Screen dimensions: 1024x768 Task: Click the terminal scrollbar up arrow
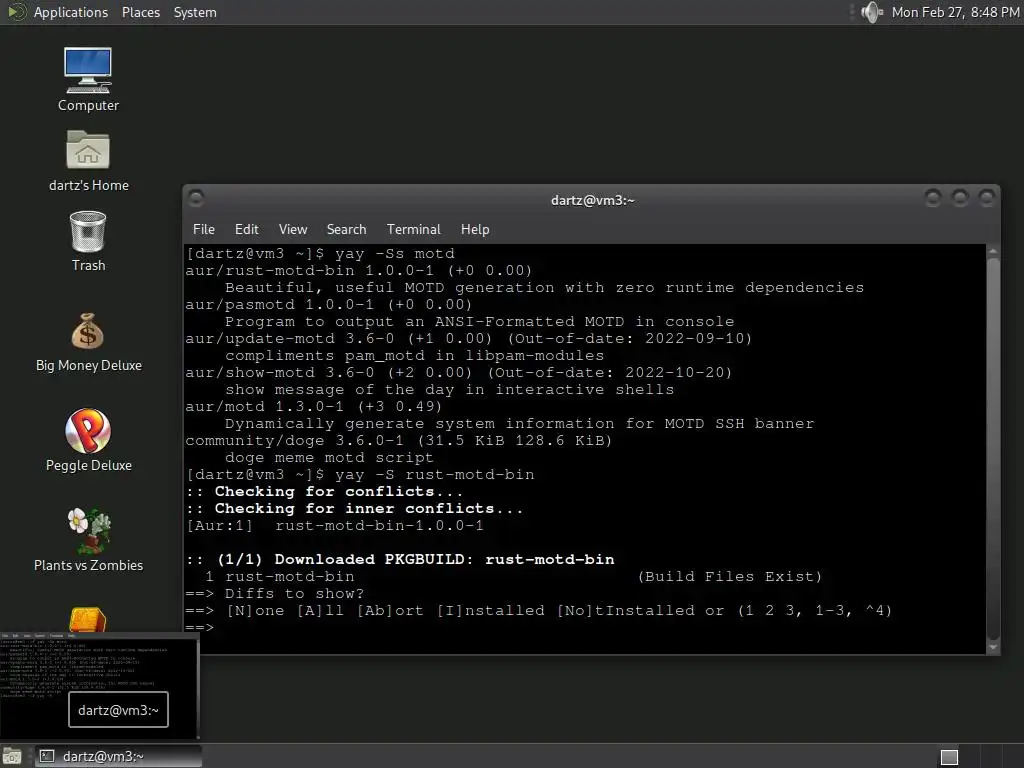pyautogui.click(x=993, y=251)
